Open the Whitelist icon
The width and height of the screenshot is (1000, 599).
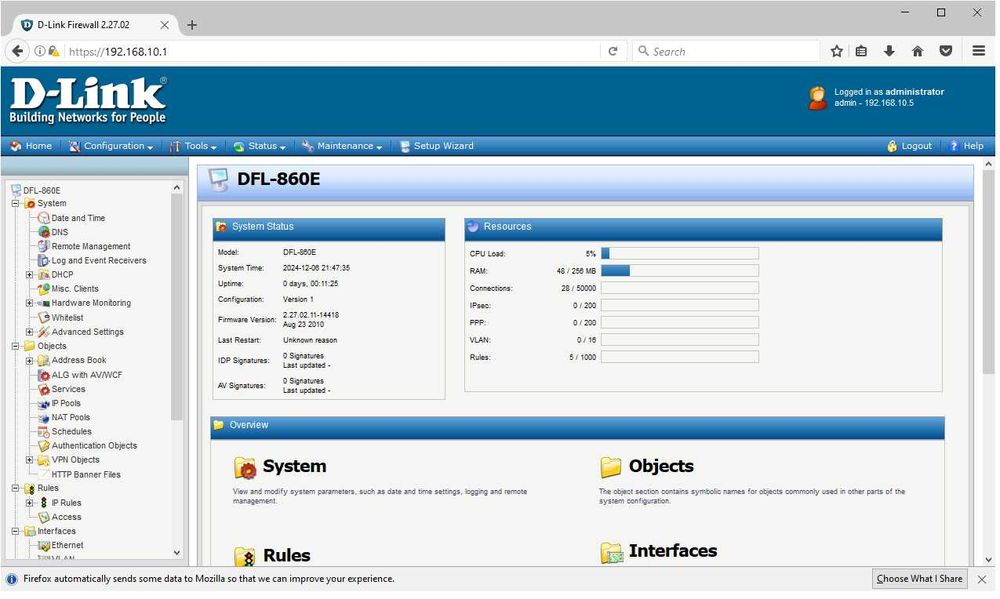43,318
